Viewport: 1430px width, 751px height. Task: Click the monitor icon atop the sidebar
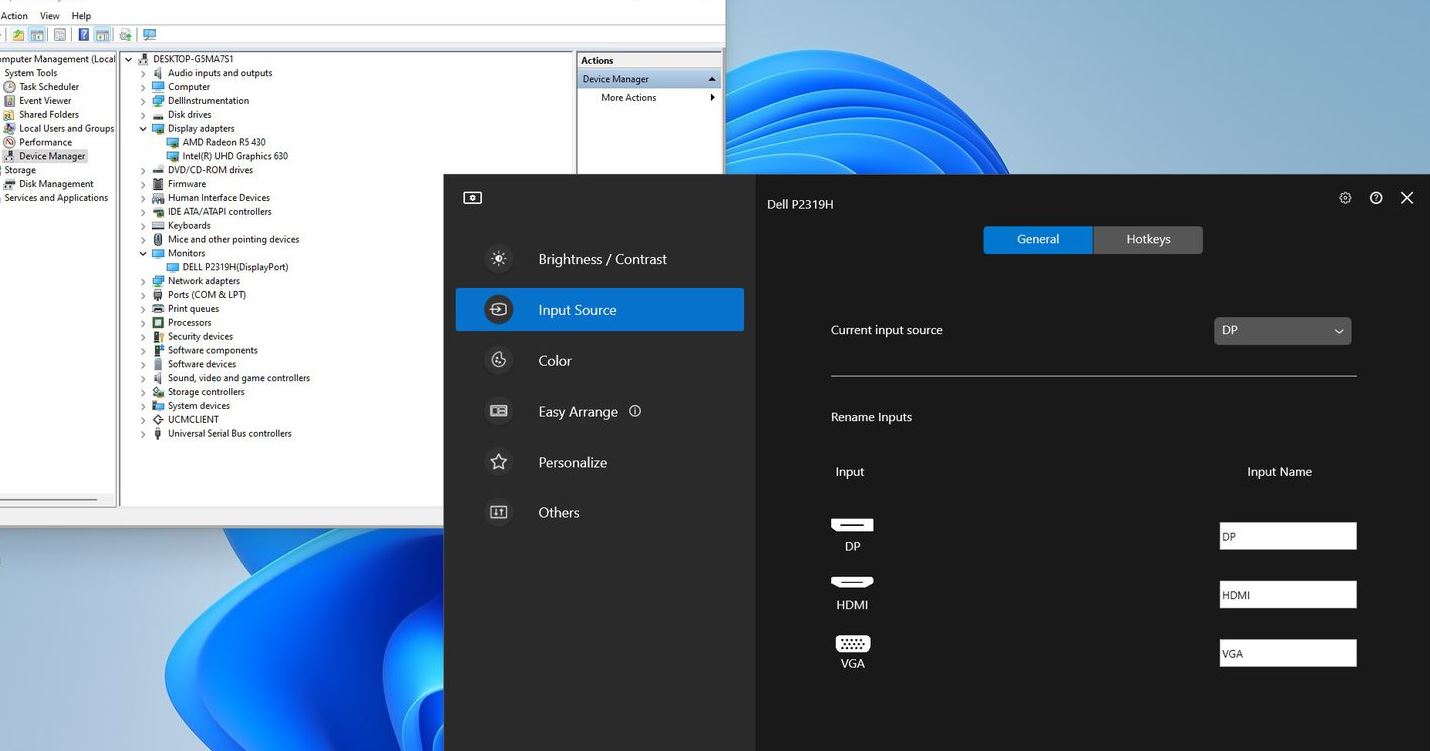473,198
